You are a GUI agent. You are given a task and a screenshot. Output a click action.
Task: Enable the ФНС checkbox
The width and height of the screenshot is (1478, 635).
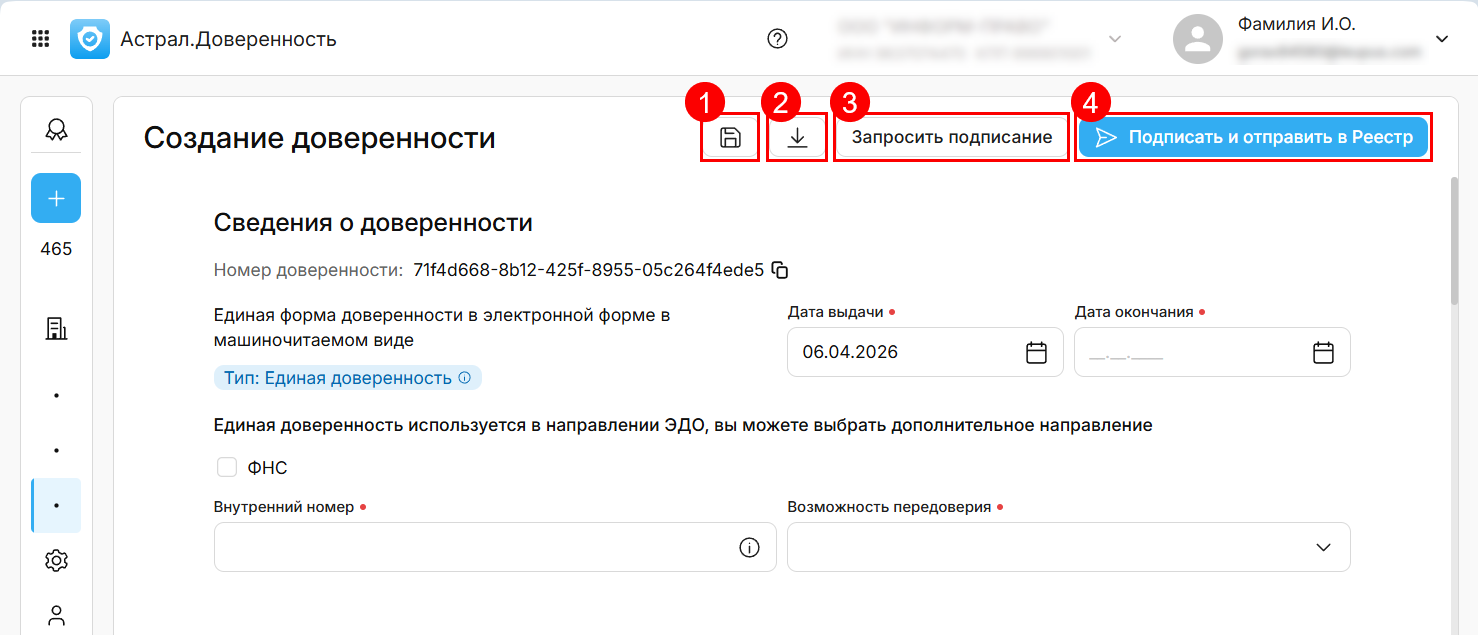point(227,467)
